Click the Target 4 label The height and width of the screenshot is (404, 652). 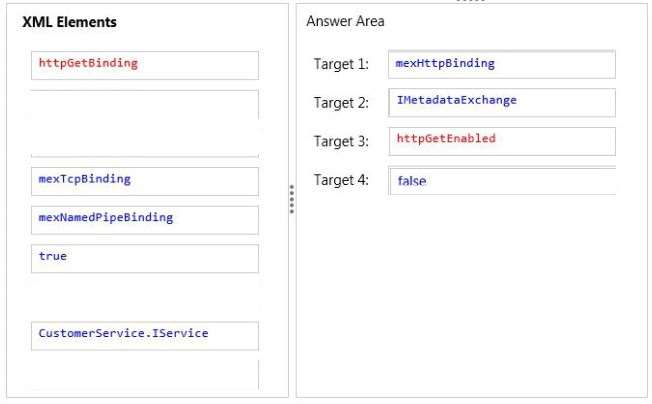341,180
